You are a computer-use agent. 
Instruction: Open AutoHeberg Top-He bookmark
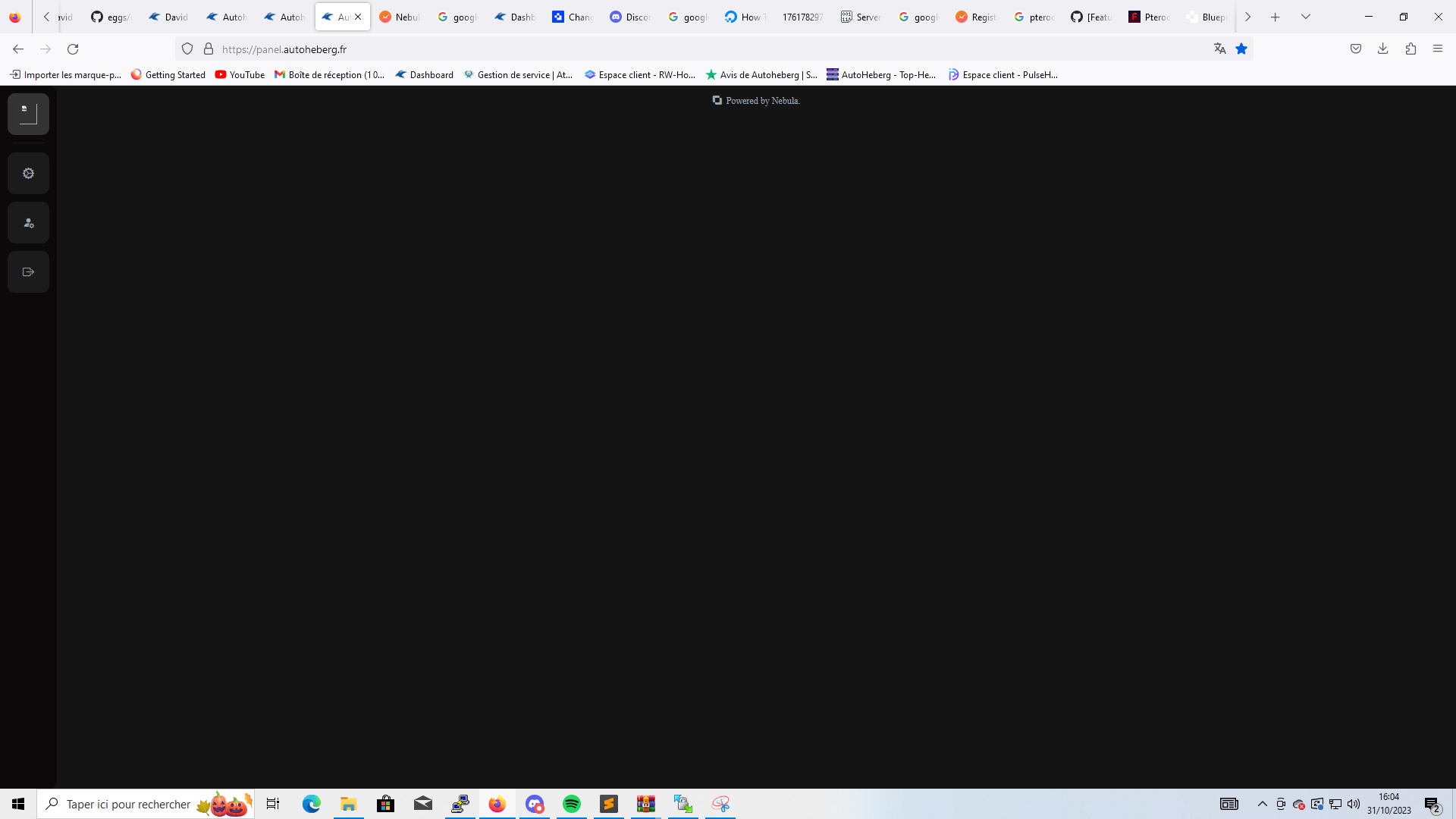tap(881, 74)
